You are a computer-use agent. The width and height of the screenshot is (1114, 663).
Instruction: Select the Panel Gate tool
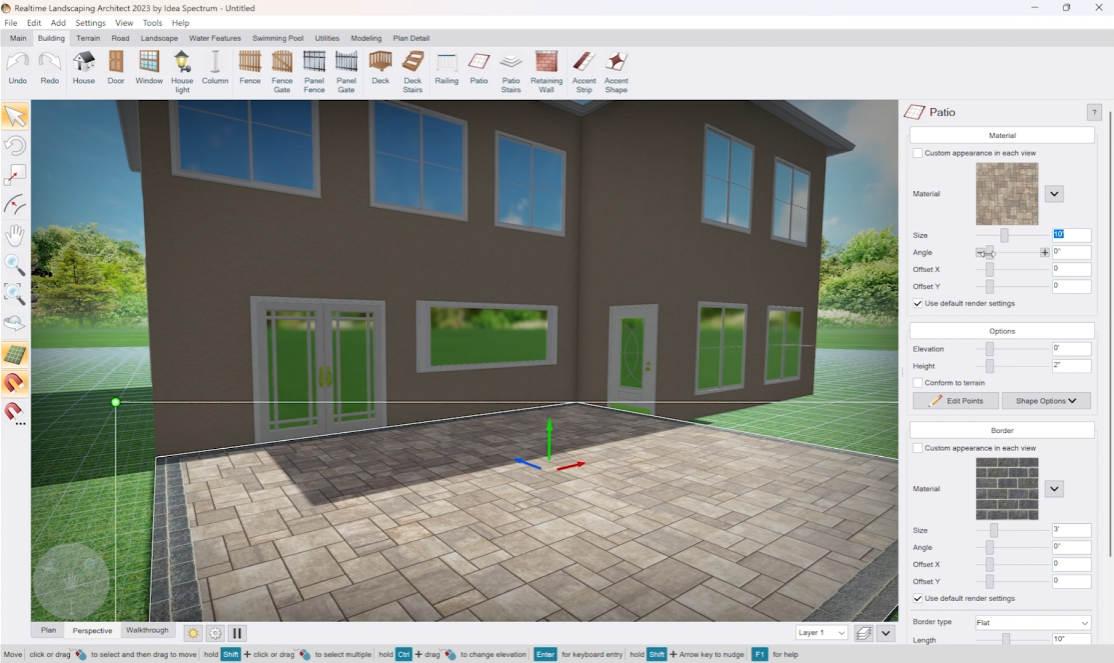[x=346, y=72]
